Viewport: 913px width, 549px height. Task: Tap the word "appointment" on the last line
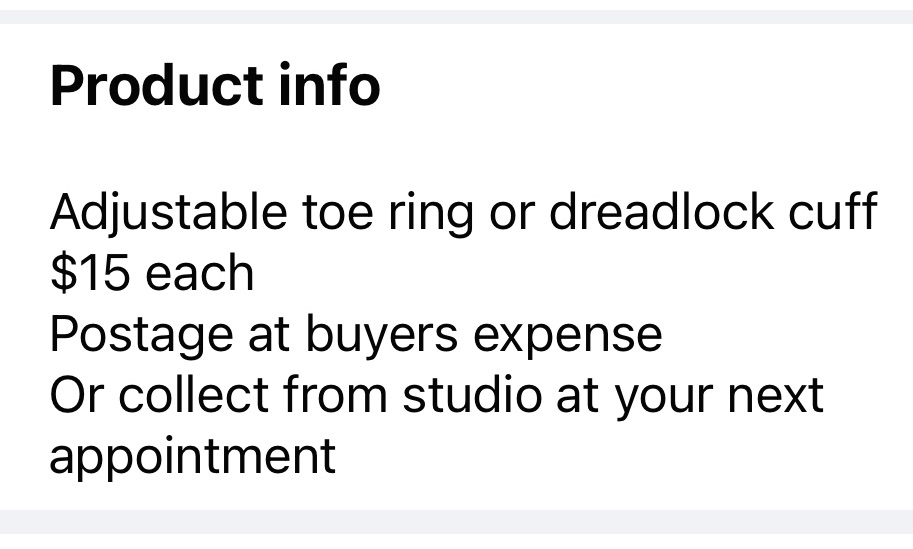tap(192, 456)
